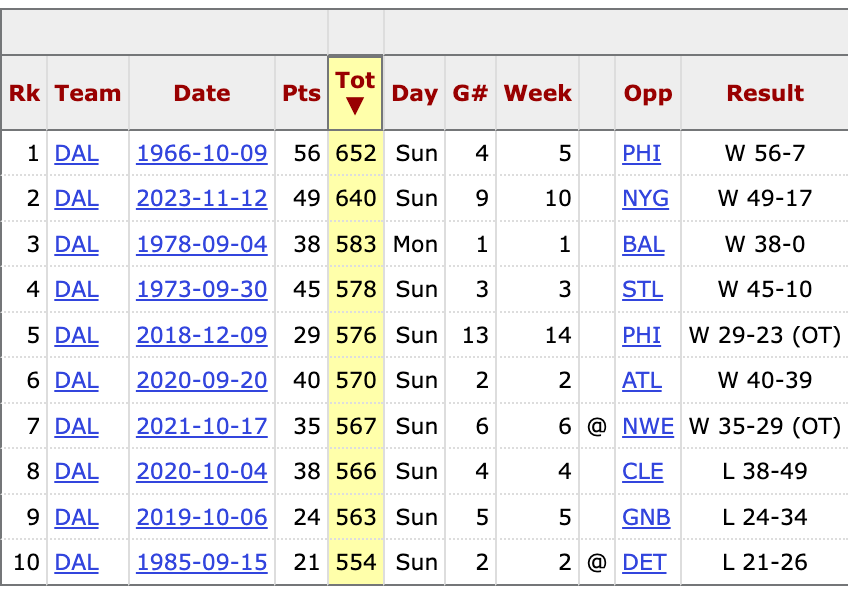Click the W 56-7 result cell

point(765,154)
